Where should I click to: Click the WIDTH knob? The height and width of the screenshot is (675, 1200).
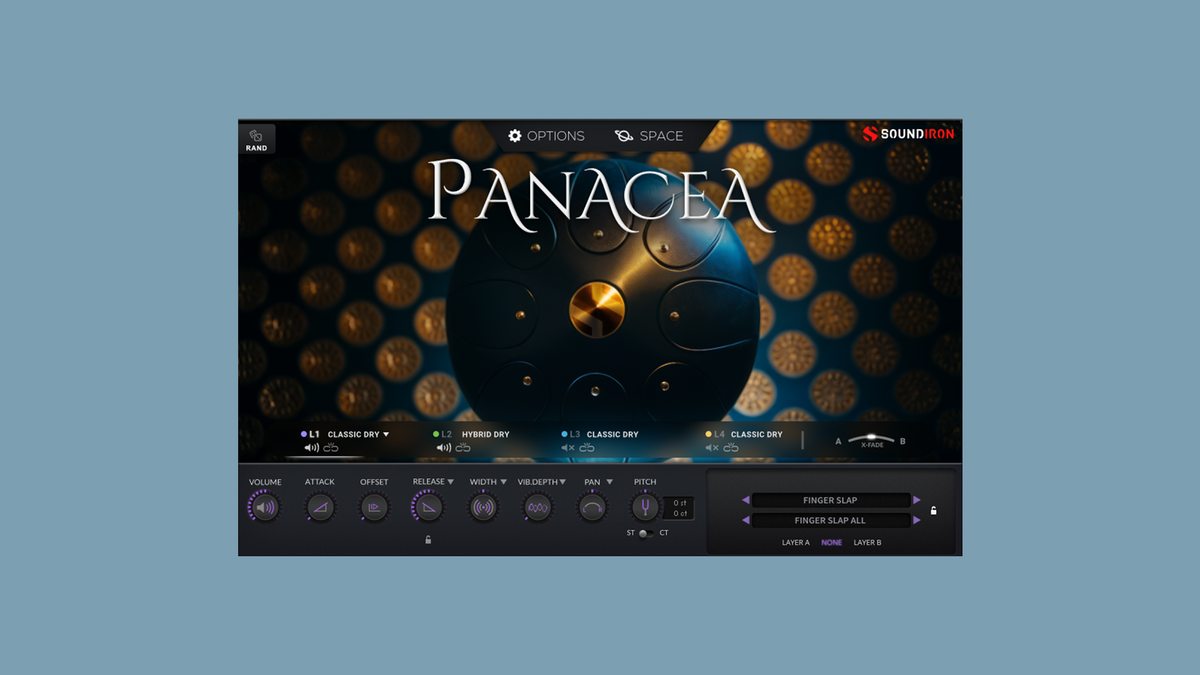tap(483, 507)
